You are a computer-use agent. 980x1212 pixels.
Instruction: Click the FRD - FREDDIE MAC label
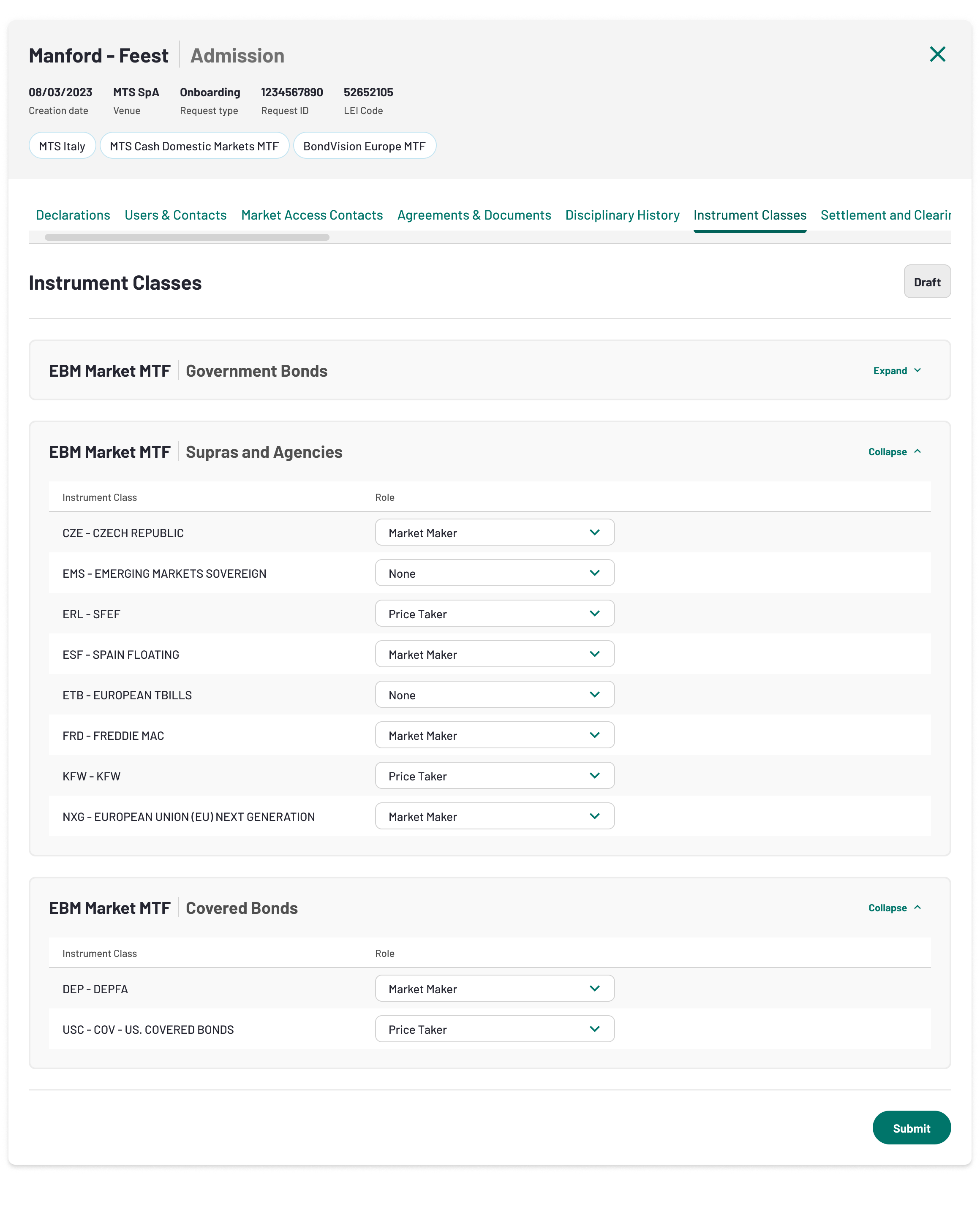pyautogui.click(x=113, y=736)
